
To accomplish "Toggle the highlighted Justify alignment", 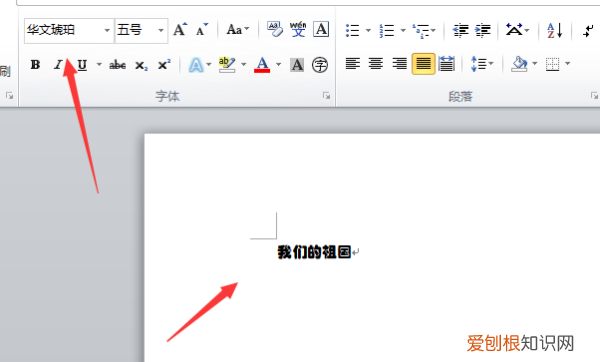I will click(x=423, y=64).
